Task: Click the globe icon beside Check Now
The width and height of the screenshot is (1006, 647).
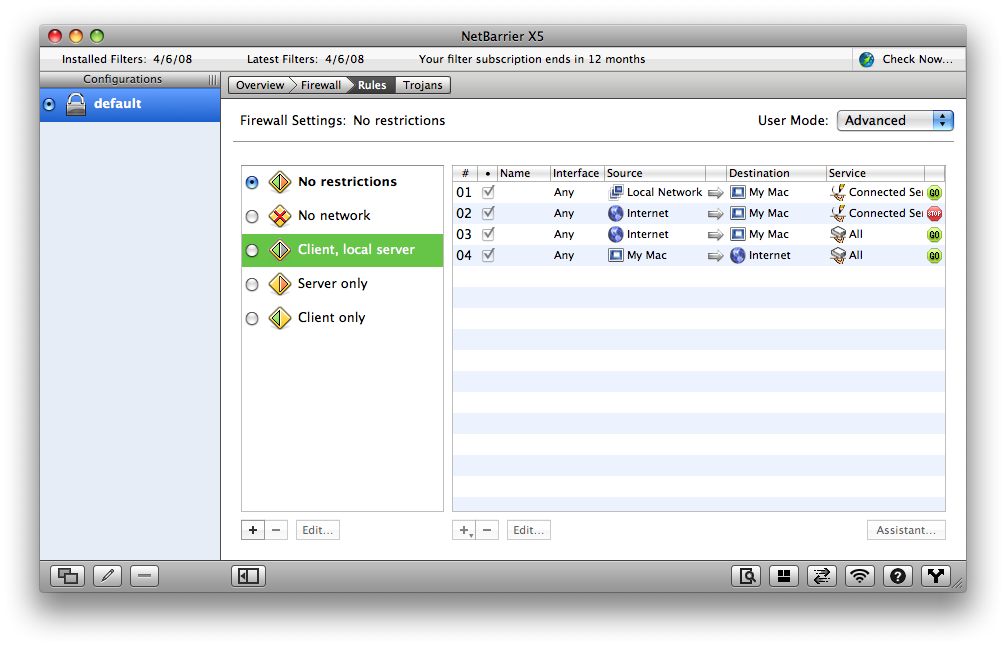Action: click(867, 60)
